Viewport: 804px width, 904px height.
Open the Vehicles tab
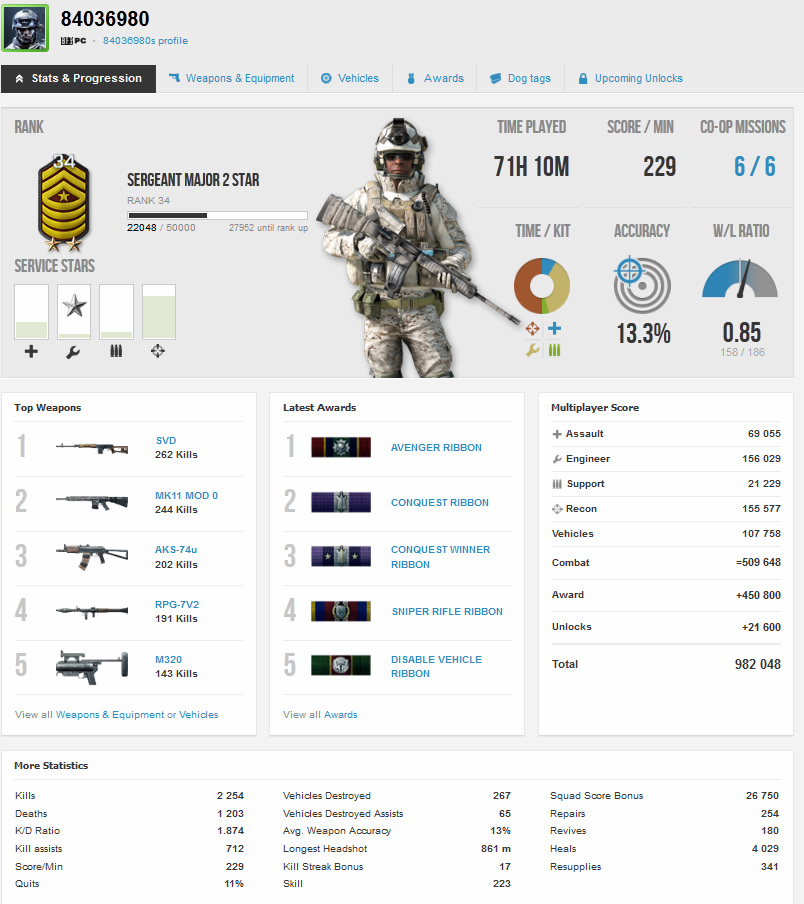tap(349, 78)
